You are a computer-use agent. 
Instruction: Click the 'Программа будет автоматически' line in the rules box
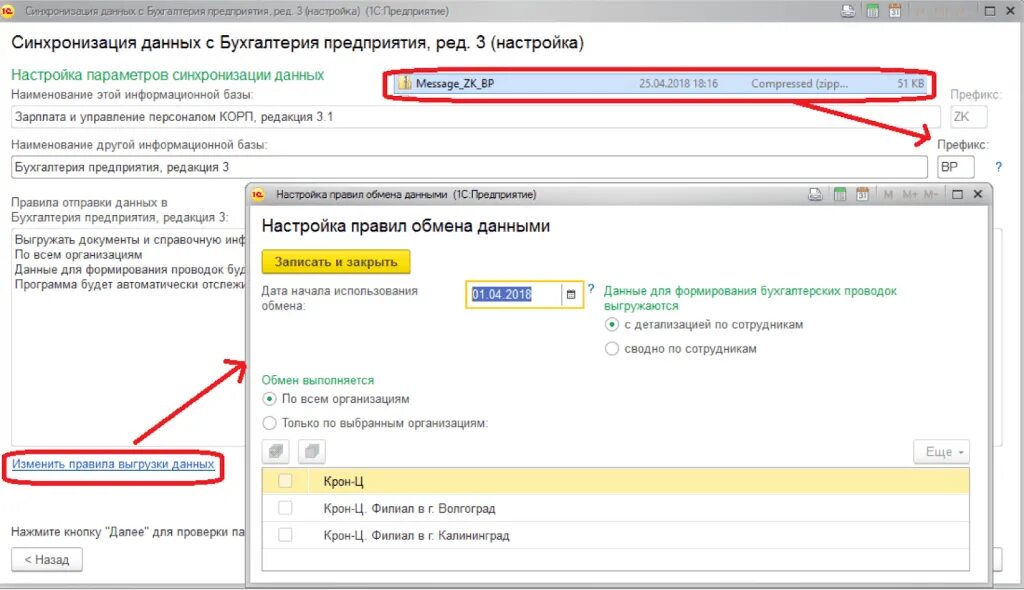point(130,284)
